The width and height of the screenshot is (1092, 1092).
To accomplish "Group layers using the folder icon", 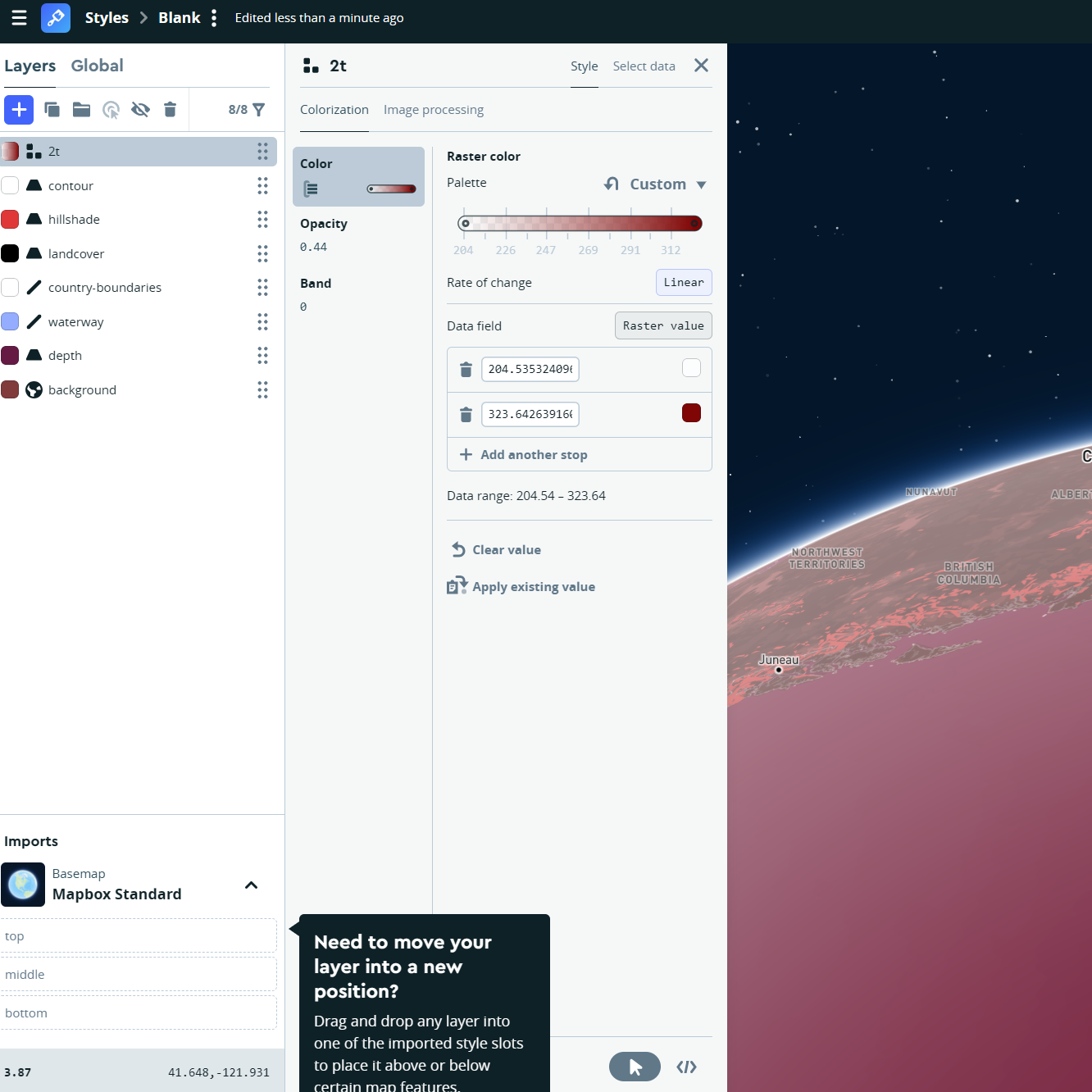I will pos(81,109).
